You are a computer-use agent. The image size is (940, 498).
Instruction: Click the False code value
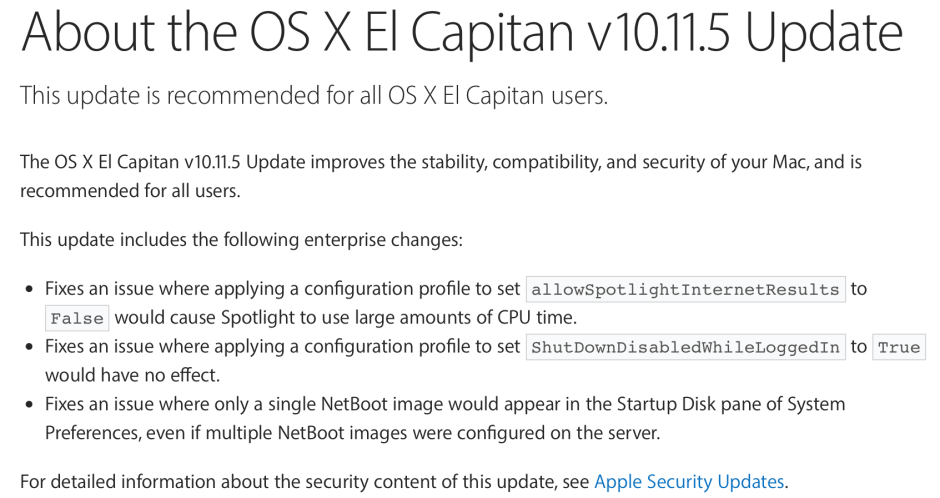click(x=77, y=318)
